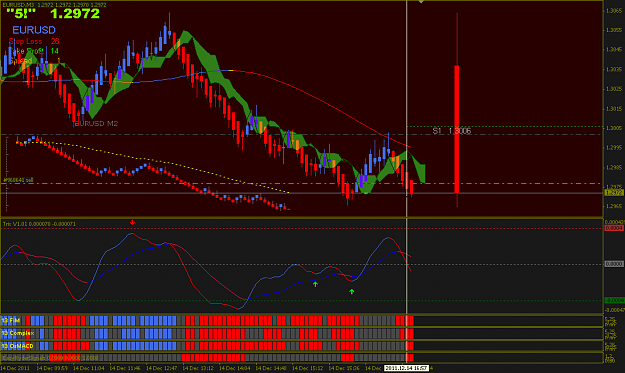Click the 1.3045 price scale value
The image size is (625, 373).
pos(614,49)
